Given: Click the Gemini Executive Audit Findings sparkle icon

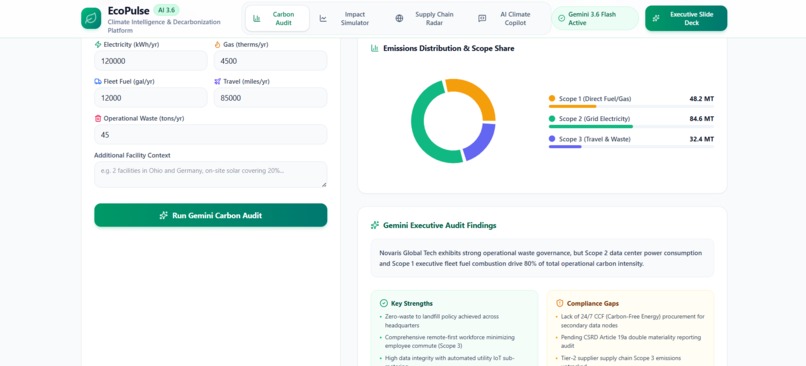Looking at the screenshot, I should tap(375, 225).
